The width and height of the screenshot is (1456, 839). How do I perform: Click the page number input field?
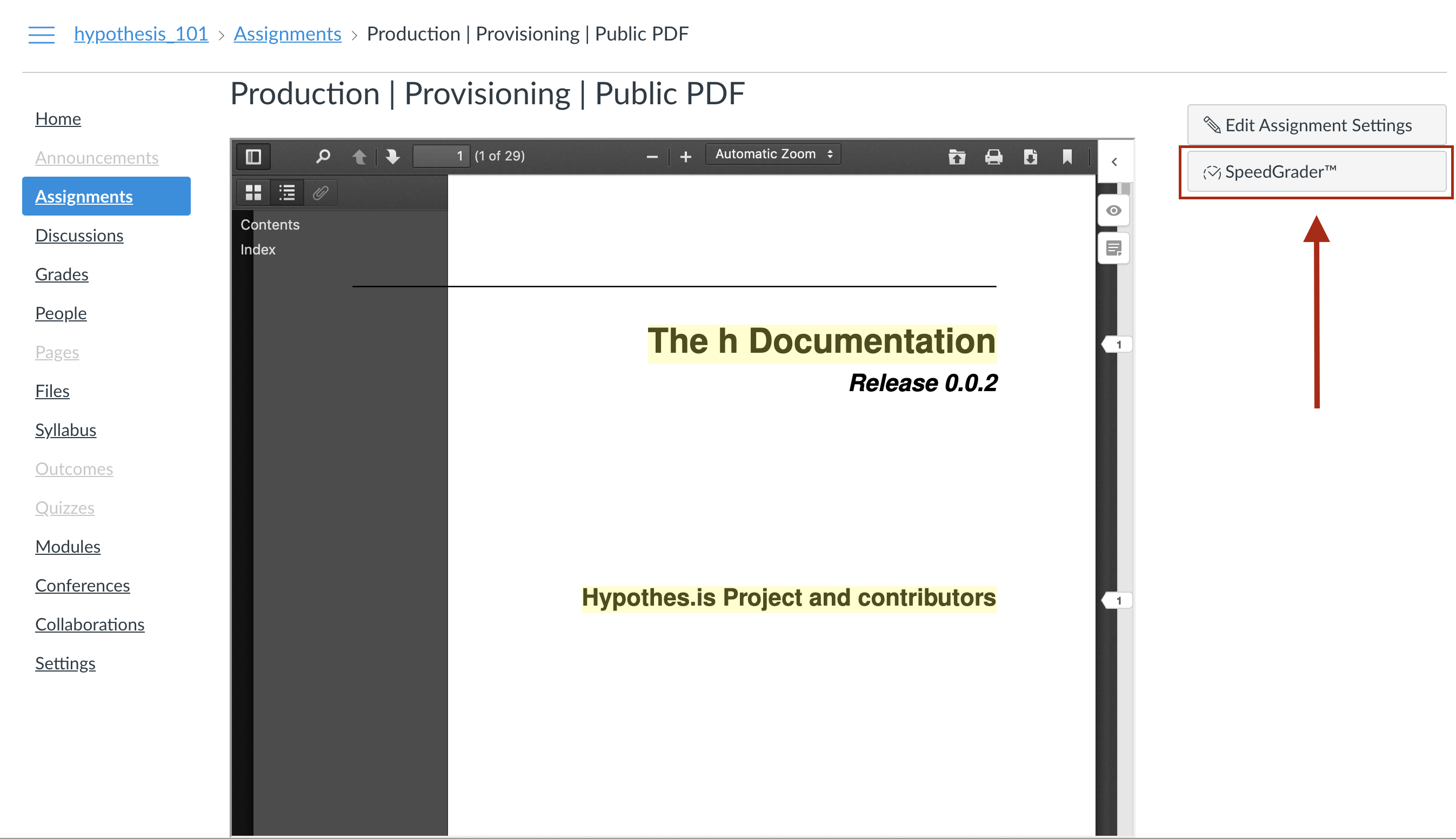[x=441, y=156]
